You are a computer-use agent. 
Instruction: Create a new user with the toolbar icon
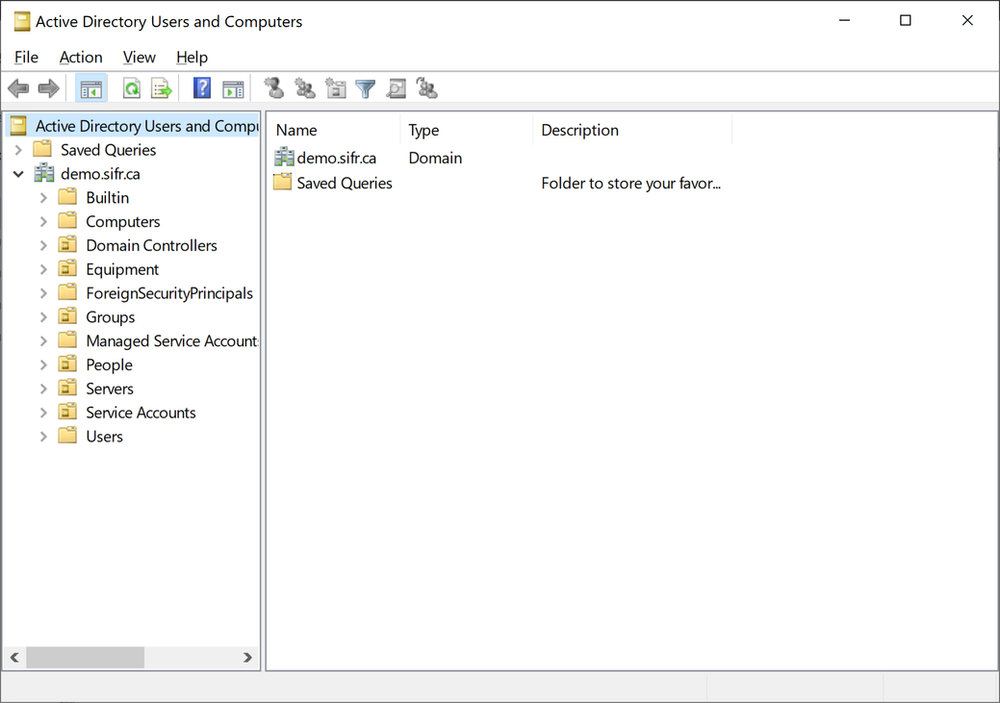pos(274,88)
